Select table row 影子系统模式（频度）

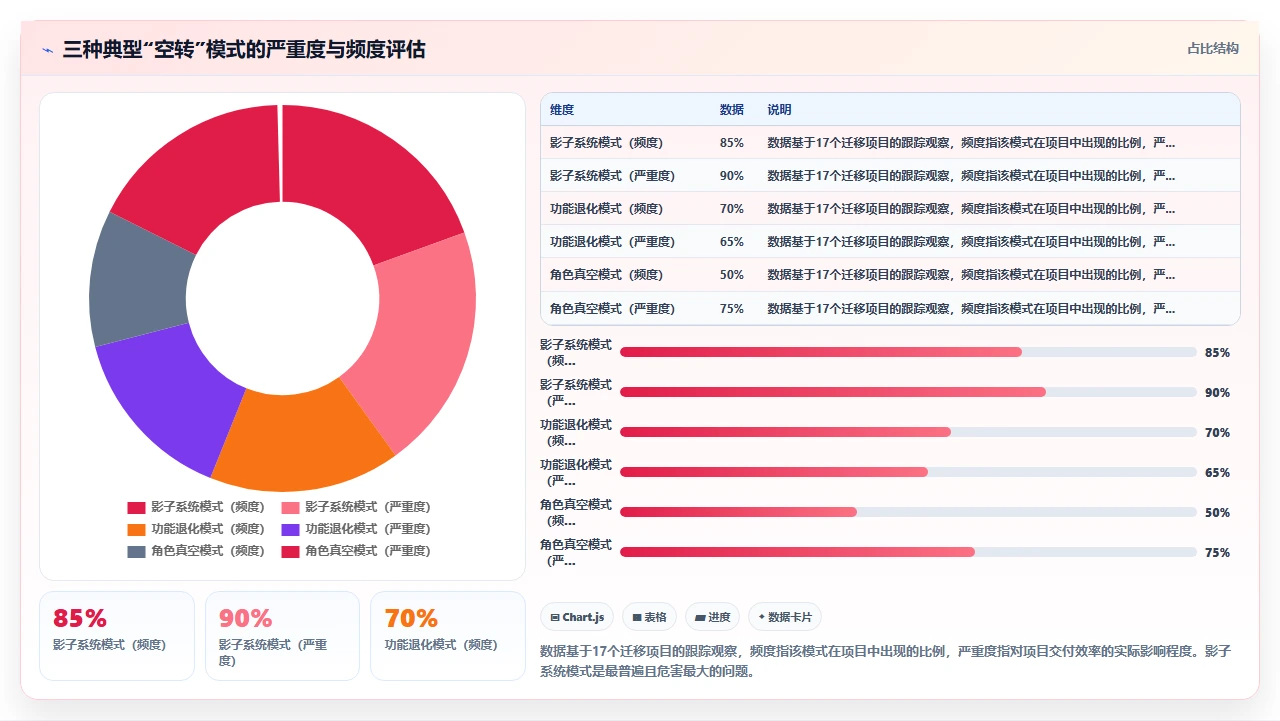pyautogui.click(x=890, y=143)
